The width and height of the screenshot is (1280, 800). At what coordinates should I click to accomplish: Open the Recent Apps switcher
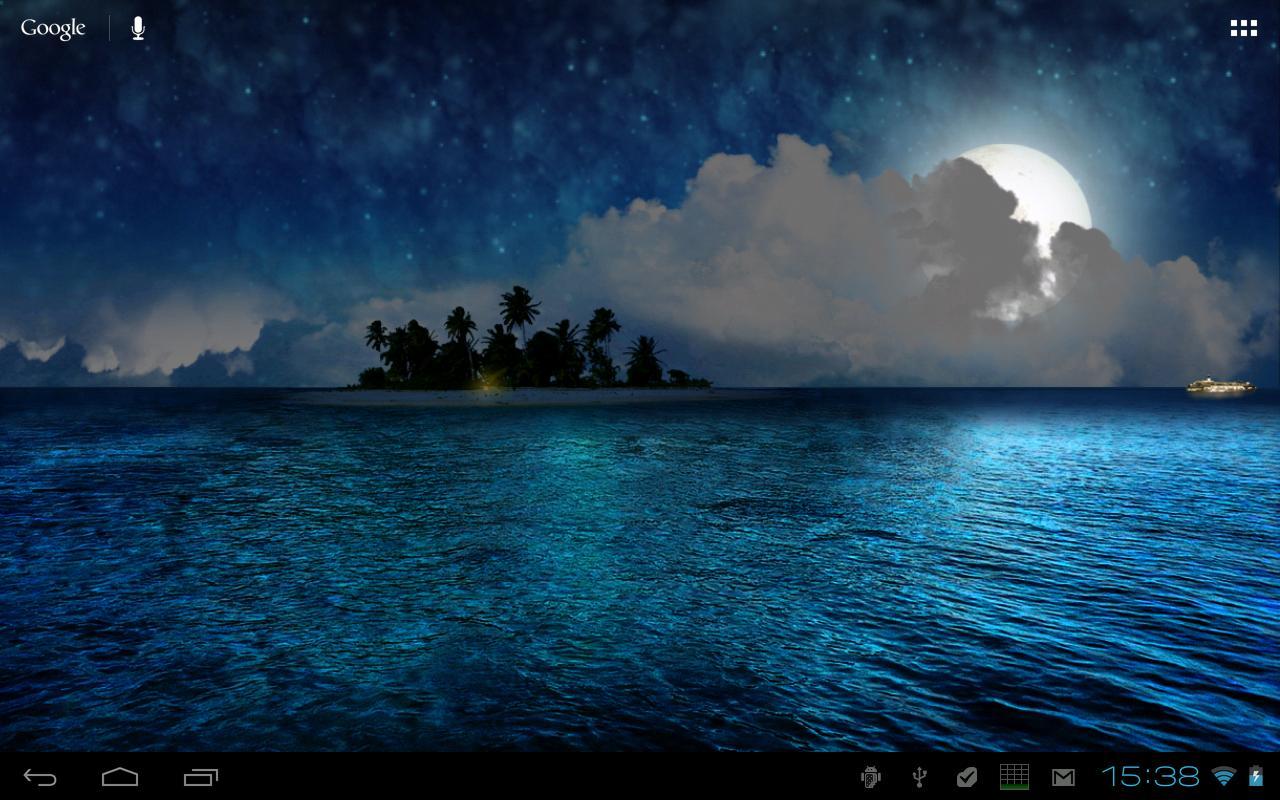(198, 776)
